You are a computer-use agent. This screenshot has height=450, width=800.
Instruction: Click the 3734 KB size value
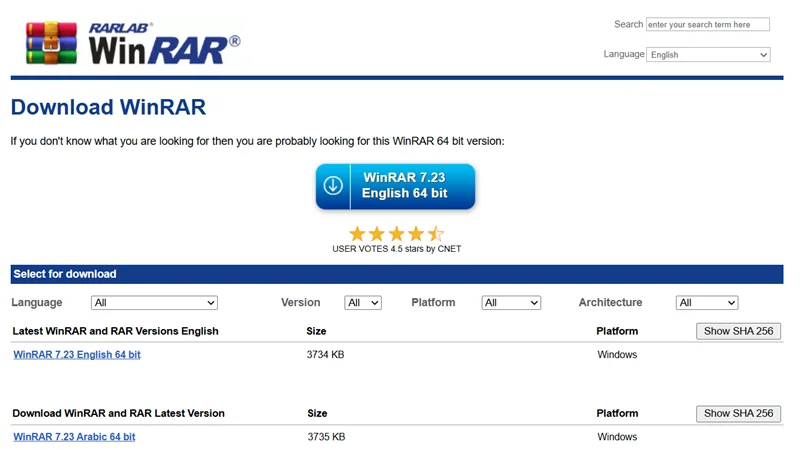tap(326, 355)
